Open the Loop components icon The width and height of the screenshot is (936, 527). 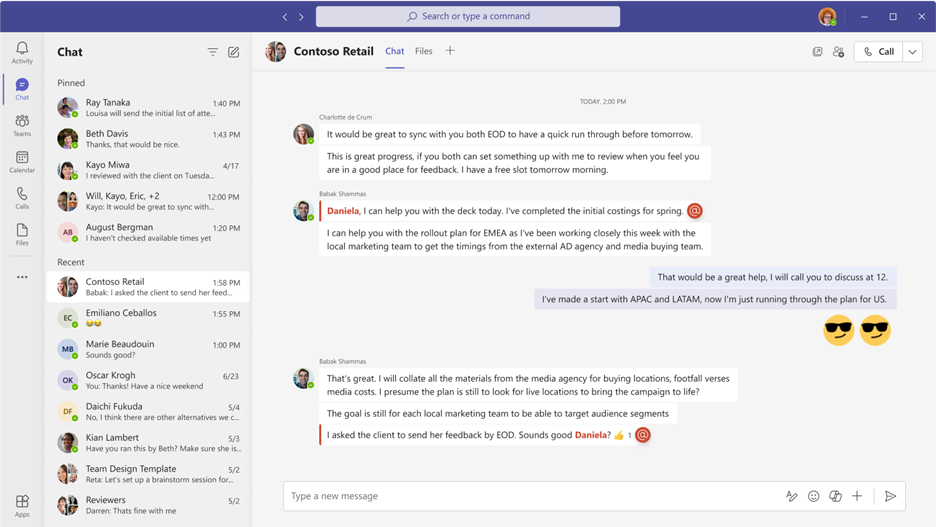point(835,496)
